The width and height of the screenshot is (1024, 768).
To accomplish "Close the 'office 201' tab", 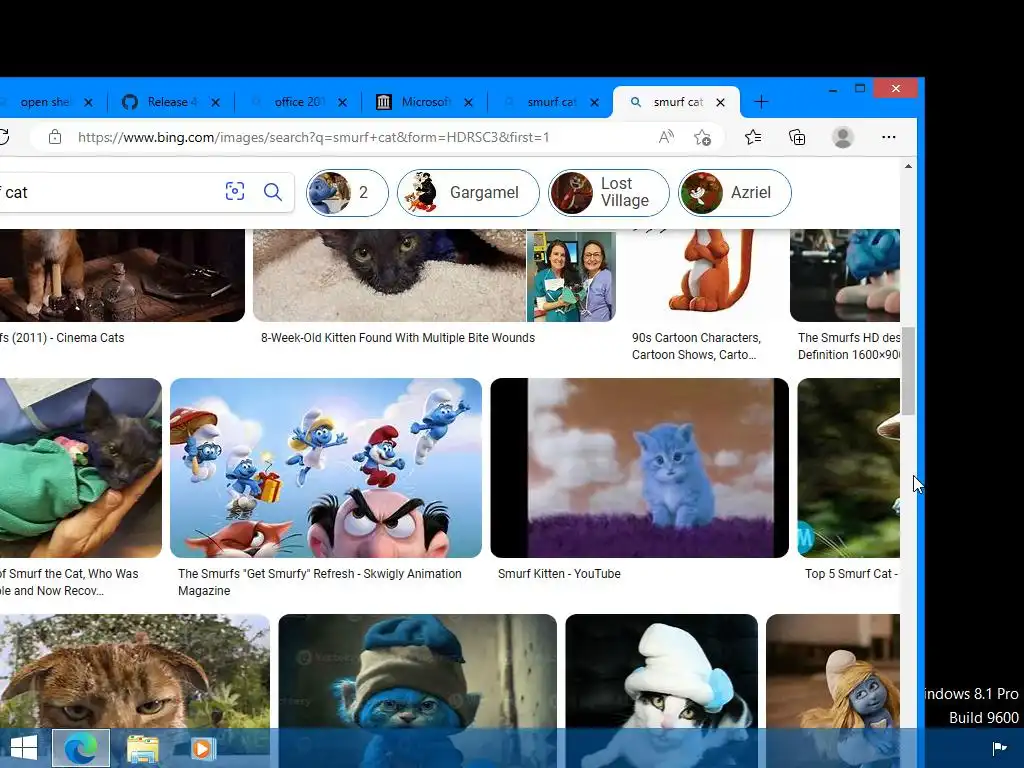I will 343,103.
